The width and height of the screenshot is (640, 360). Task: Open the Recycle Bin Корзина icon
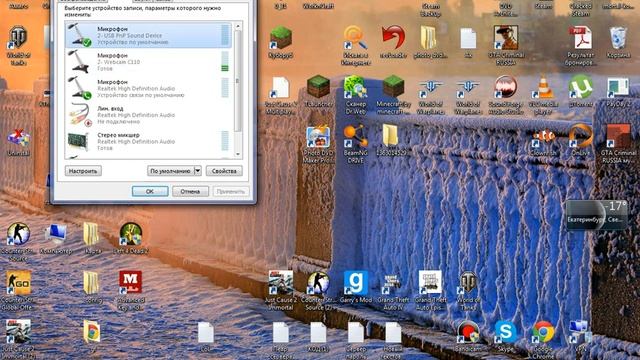[618, 42]
